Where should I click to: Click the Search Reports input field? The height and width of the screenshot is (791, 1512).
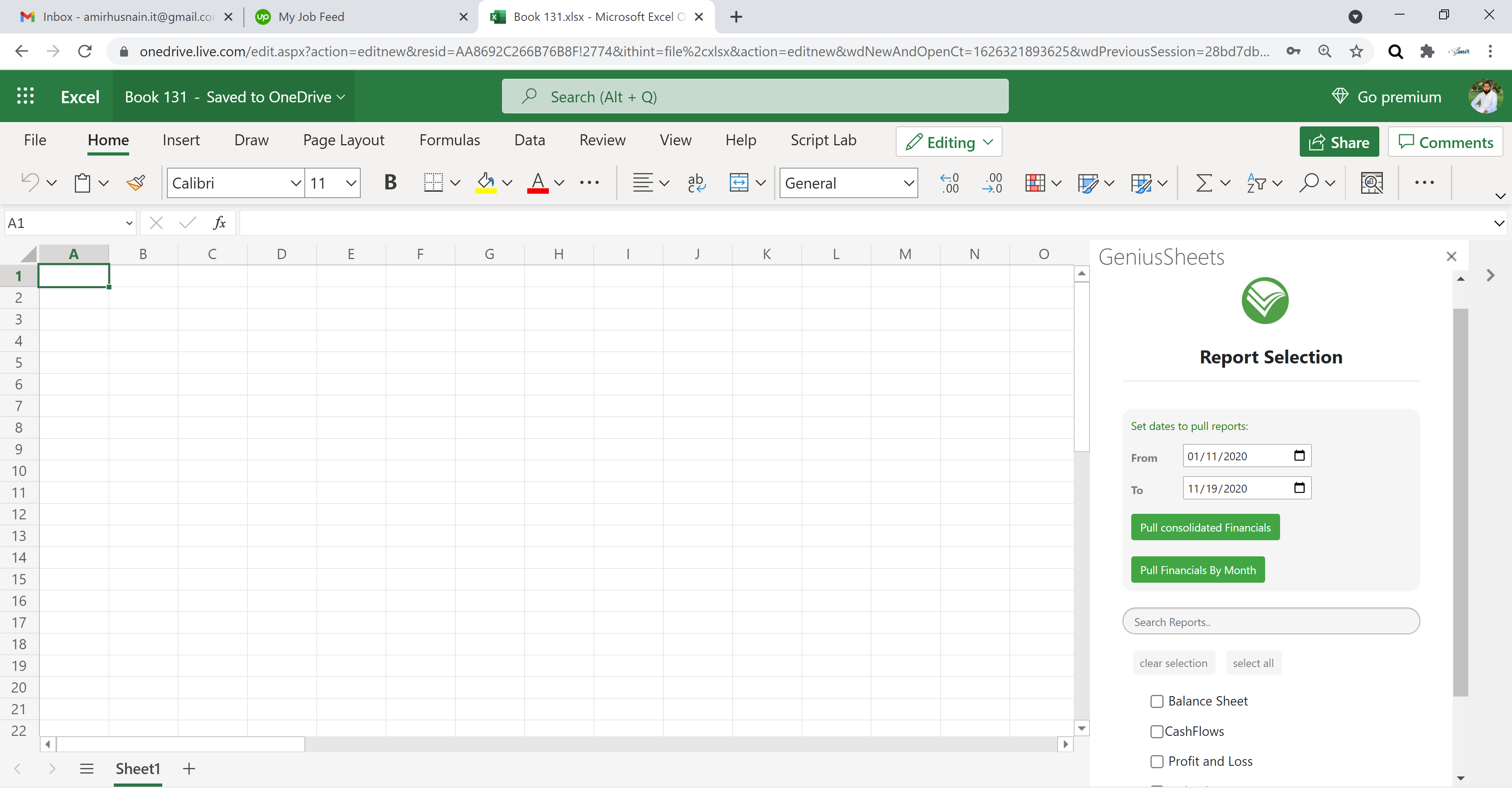click(1271, 621)
